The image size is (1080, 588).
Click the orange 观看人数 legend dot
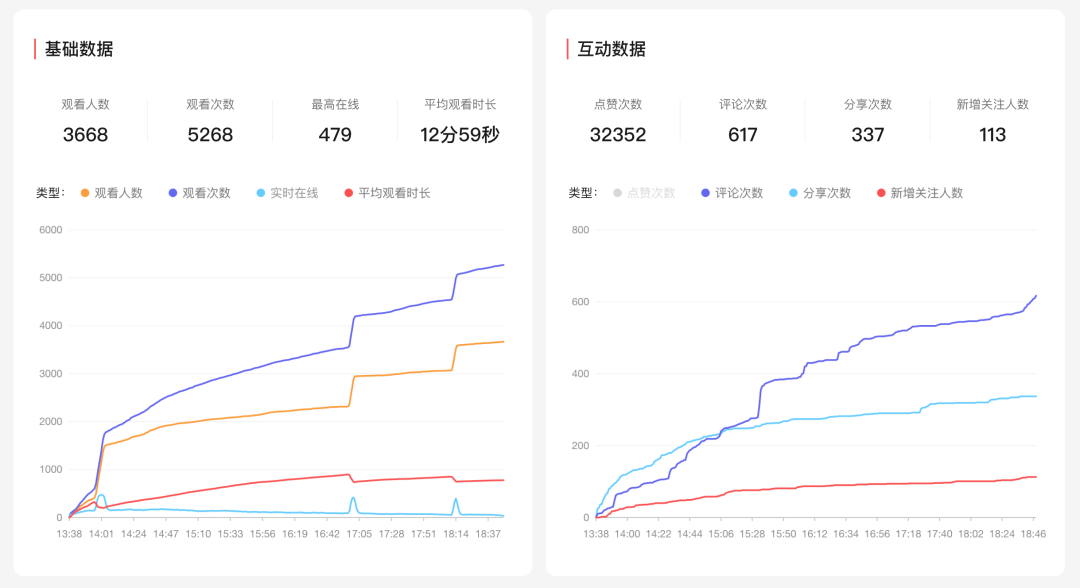pos(85,193)
